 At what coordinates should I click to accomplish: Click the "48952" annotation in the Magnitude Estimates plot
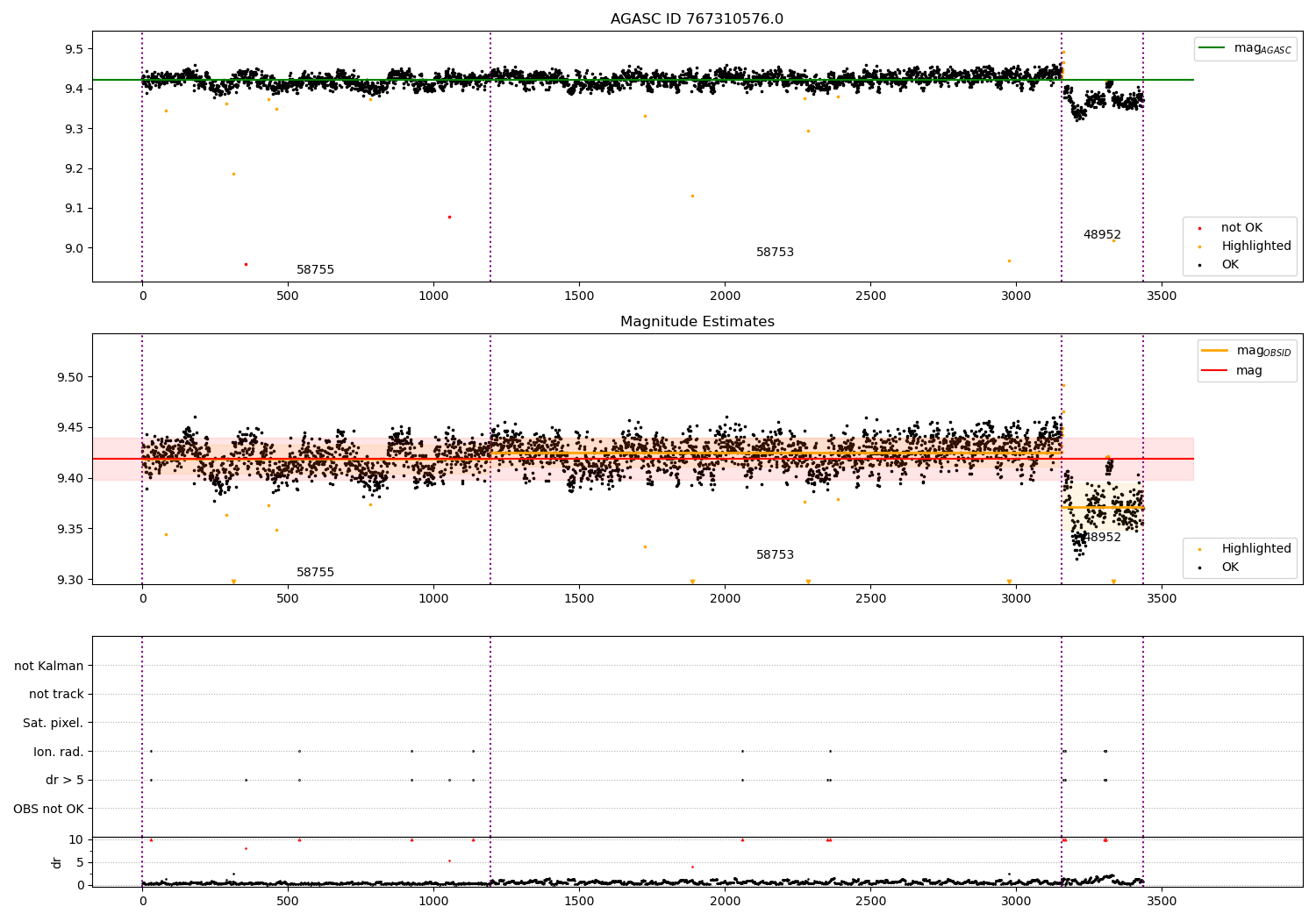pos(1102,538)
